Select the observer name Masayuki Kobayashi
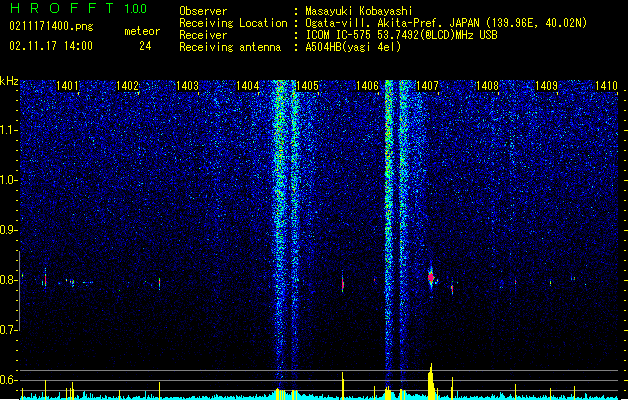This screenshot has width=629, height=400. click(359, 11)
